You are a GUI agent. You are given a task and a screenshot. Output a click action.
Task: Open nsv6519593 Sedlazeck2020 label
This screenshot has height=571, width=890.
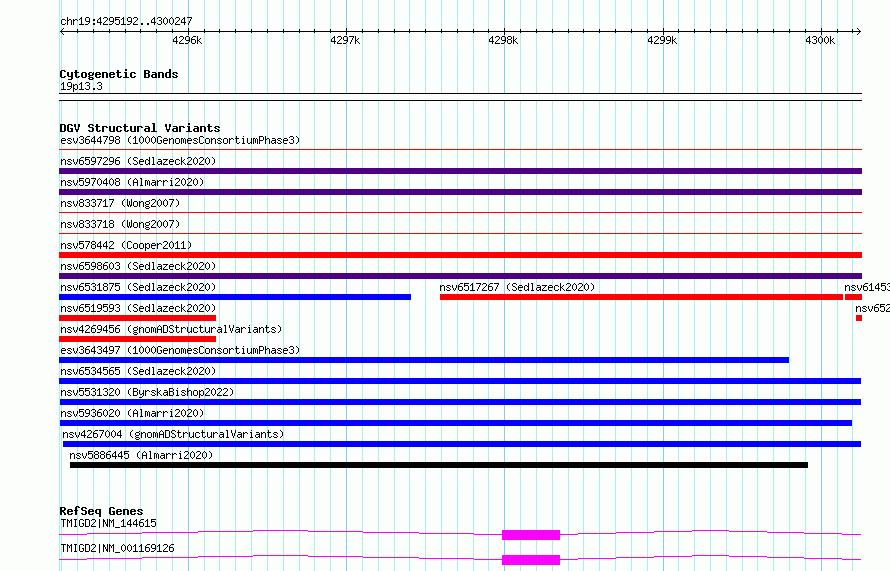click(x=138, y=308)
